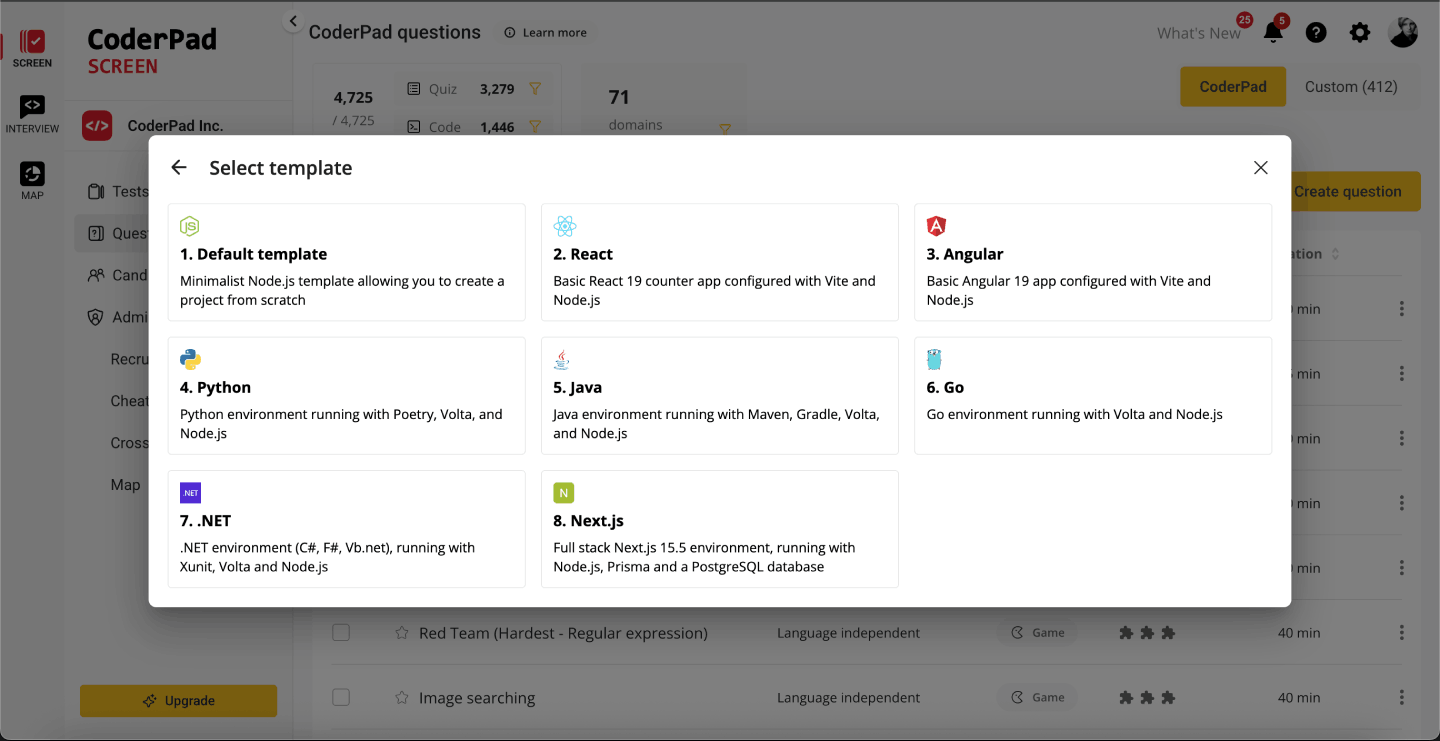Choose the Default Node.js template
1440x741 pixels.
point(346,262)
